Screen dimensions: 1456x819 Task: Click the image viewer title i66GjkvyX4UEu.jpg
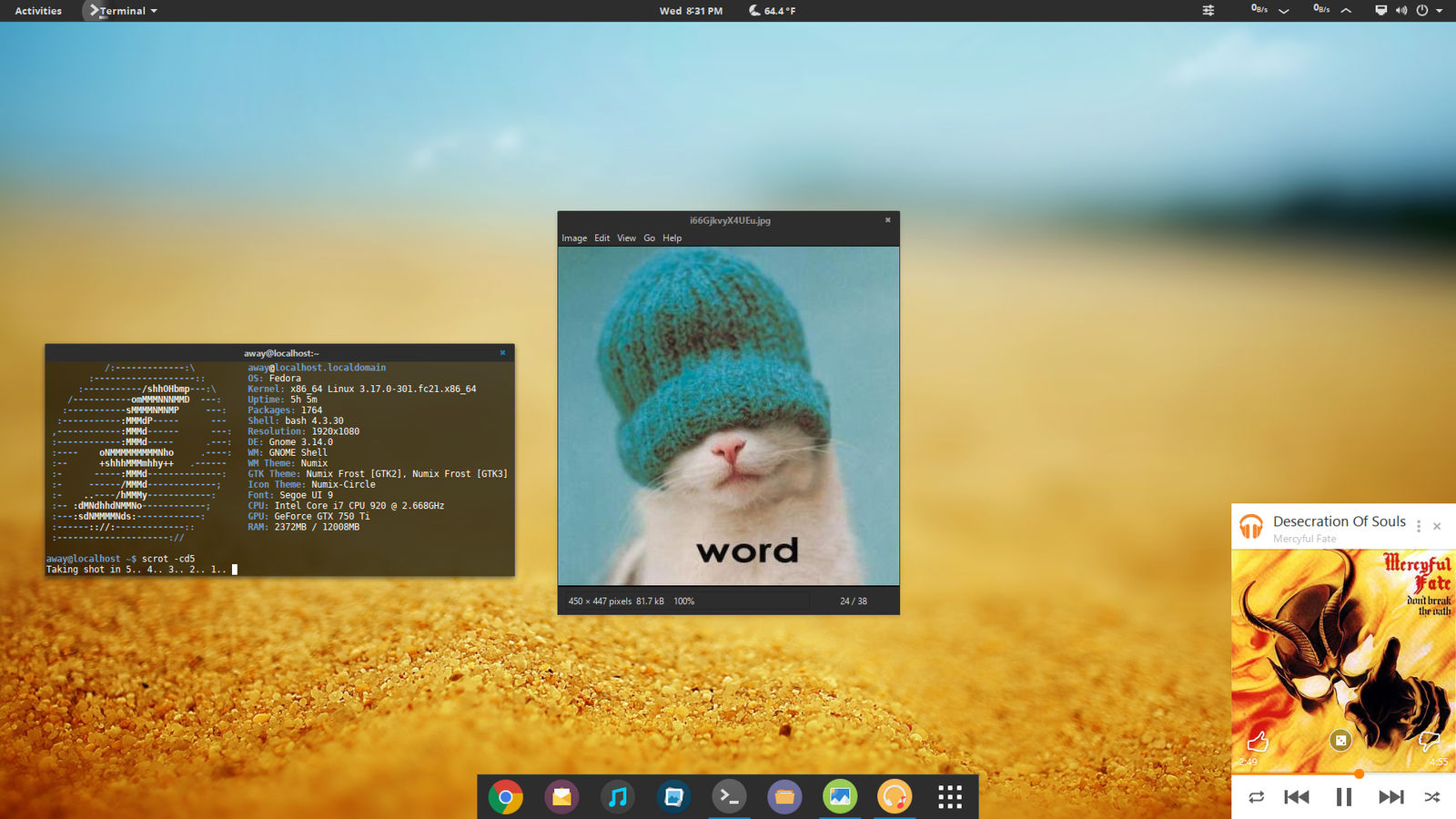(730, 220)
